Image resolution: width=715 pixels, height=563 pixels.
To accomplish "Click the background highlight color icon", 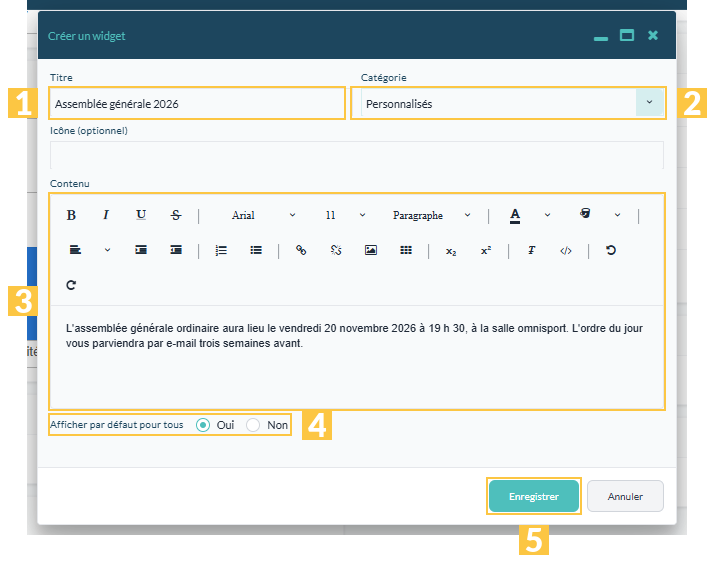I will [585, 214].
